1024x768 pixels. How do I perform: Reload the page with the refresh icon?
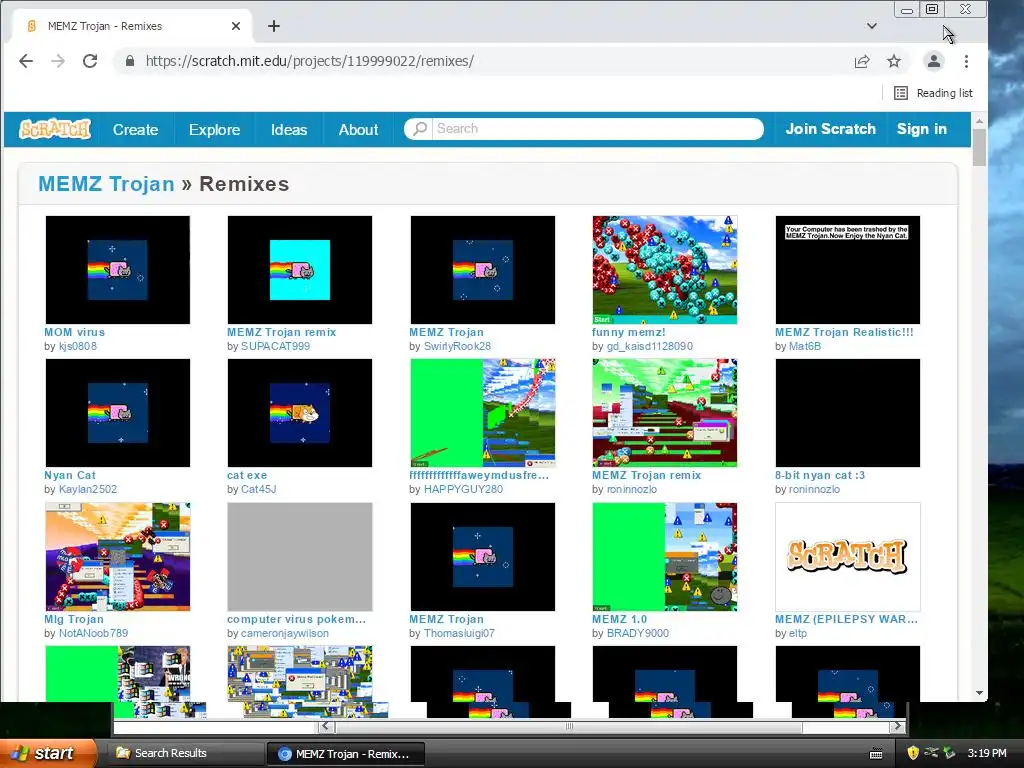pyautogui.click(x=90, y=61)
